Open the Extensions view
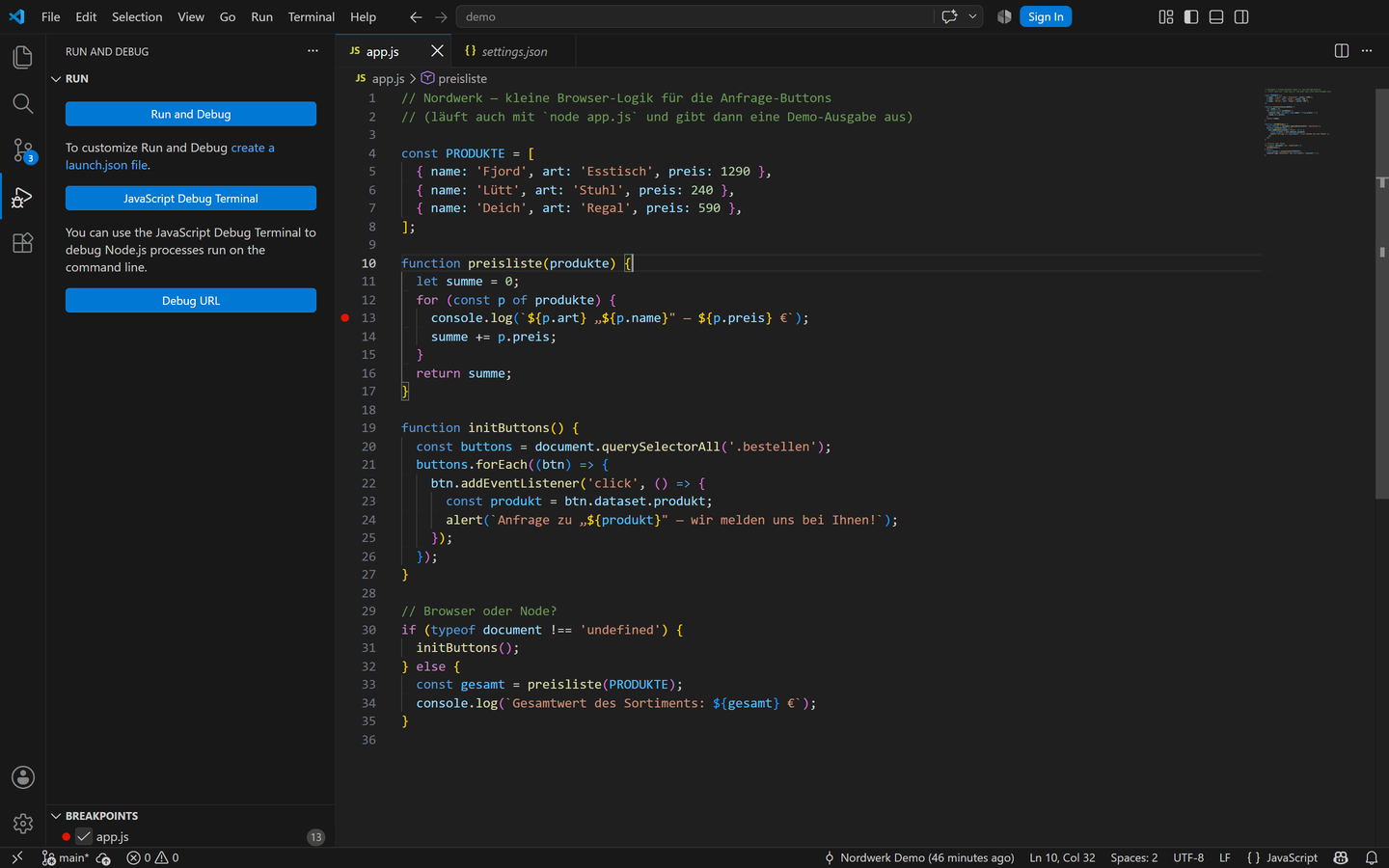1389x868 pixels. pos(22,243)
